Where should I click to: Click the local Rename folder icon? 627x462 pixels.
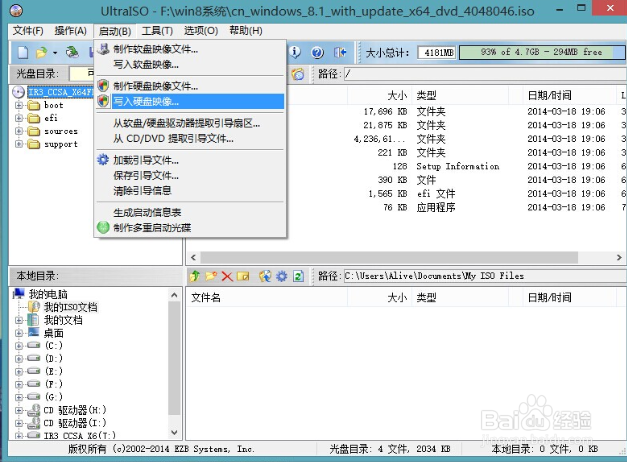[x=243, y=276]
